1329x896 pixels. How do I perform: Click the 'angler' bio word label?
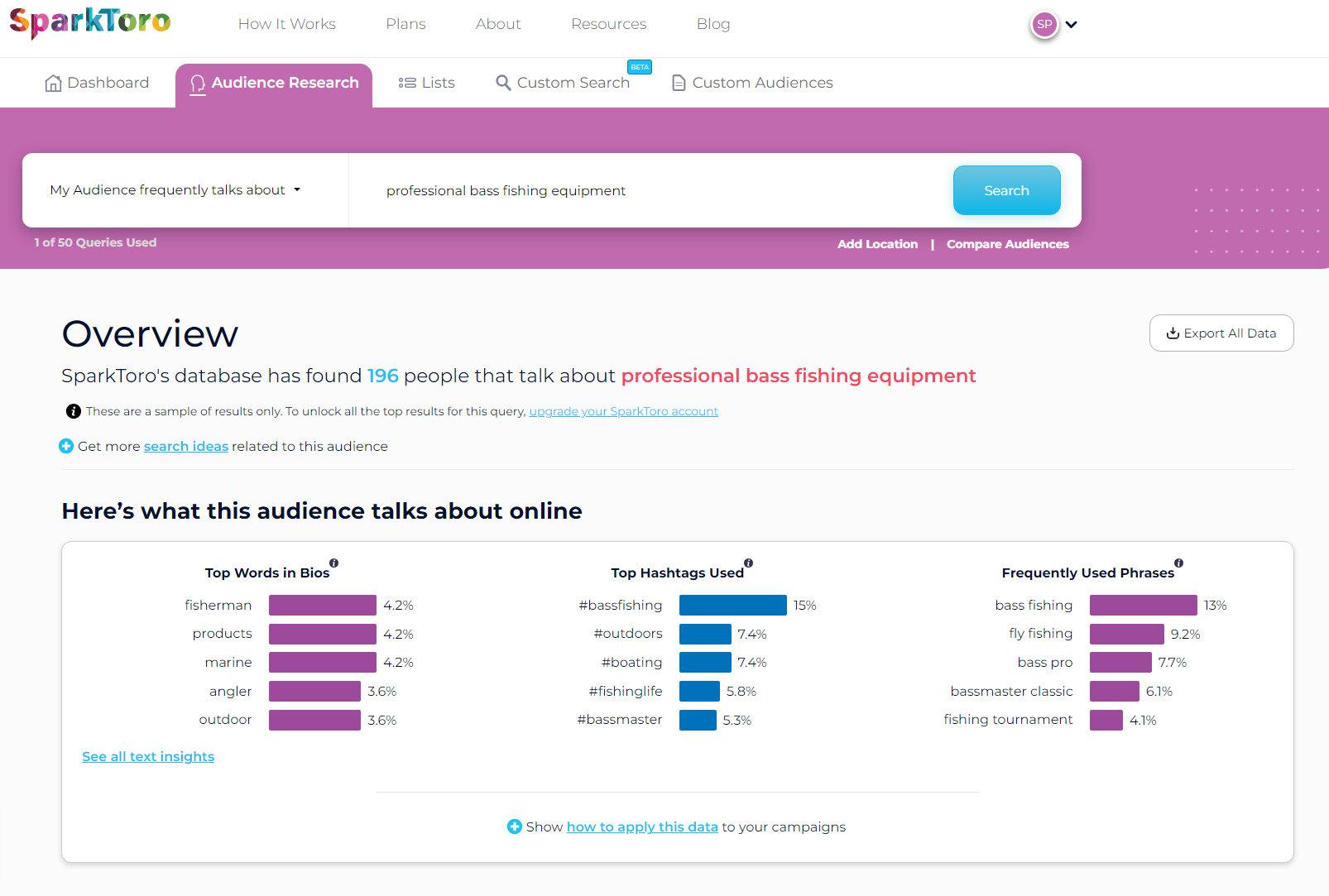pos(230,691)
